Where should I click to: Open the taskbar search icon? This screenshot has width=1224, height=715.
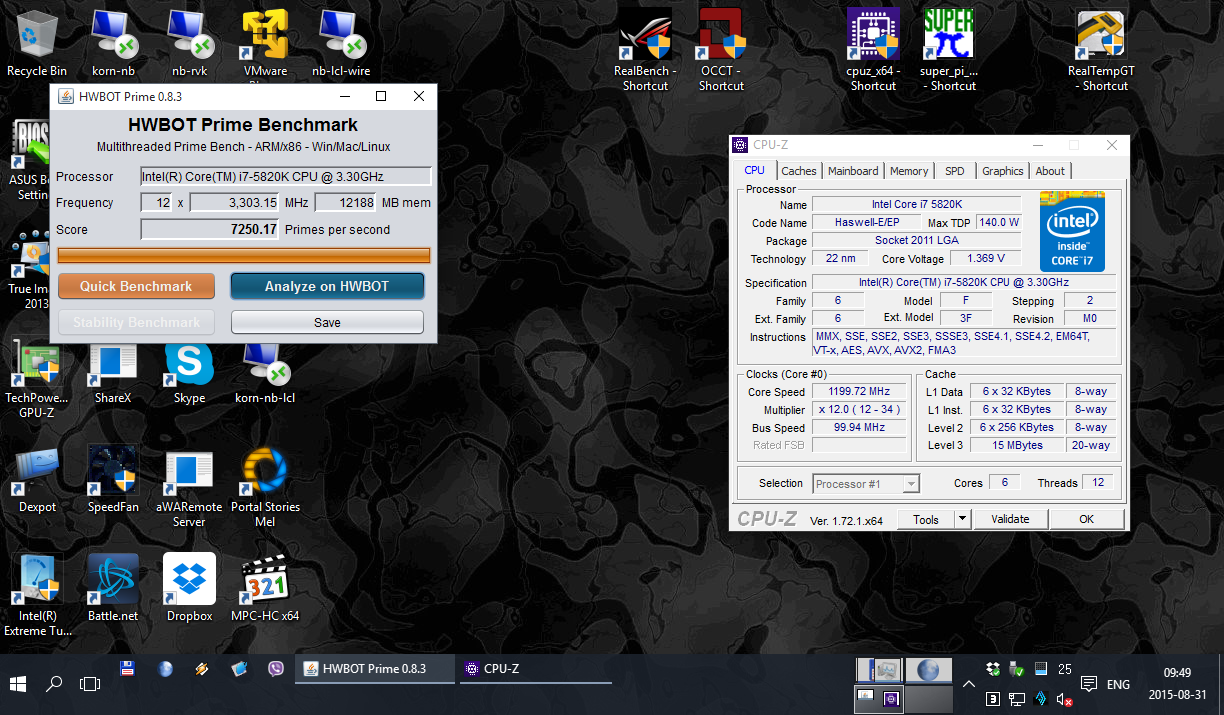point(54,685)
